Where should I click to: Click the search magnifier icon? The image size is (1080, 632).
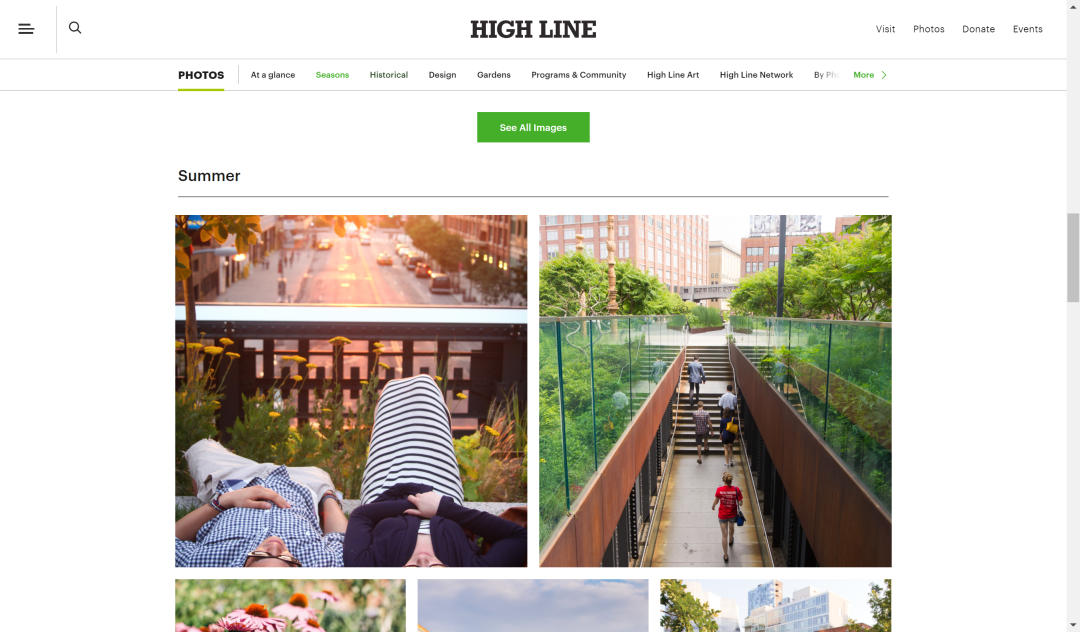[x=75, y=28]
